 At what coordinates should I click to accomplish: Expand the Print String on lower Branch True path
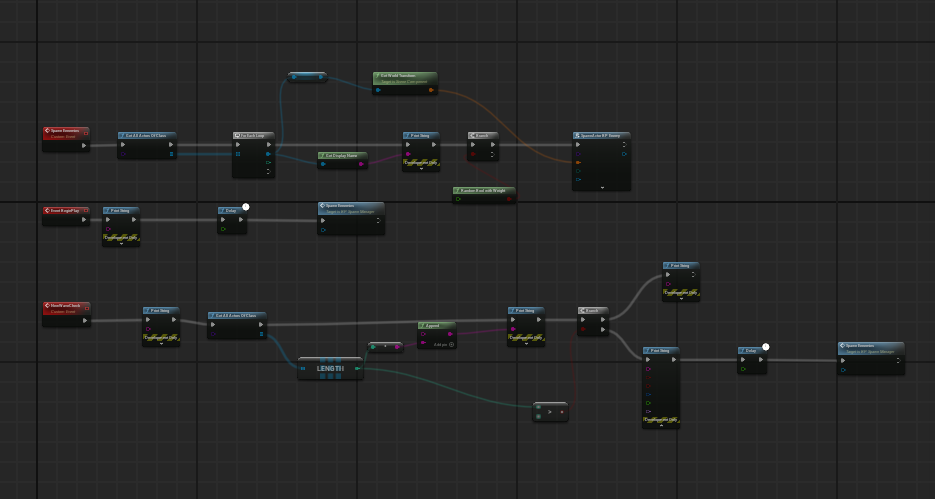(x=680, y=299)
